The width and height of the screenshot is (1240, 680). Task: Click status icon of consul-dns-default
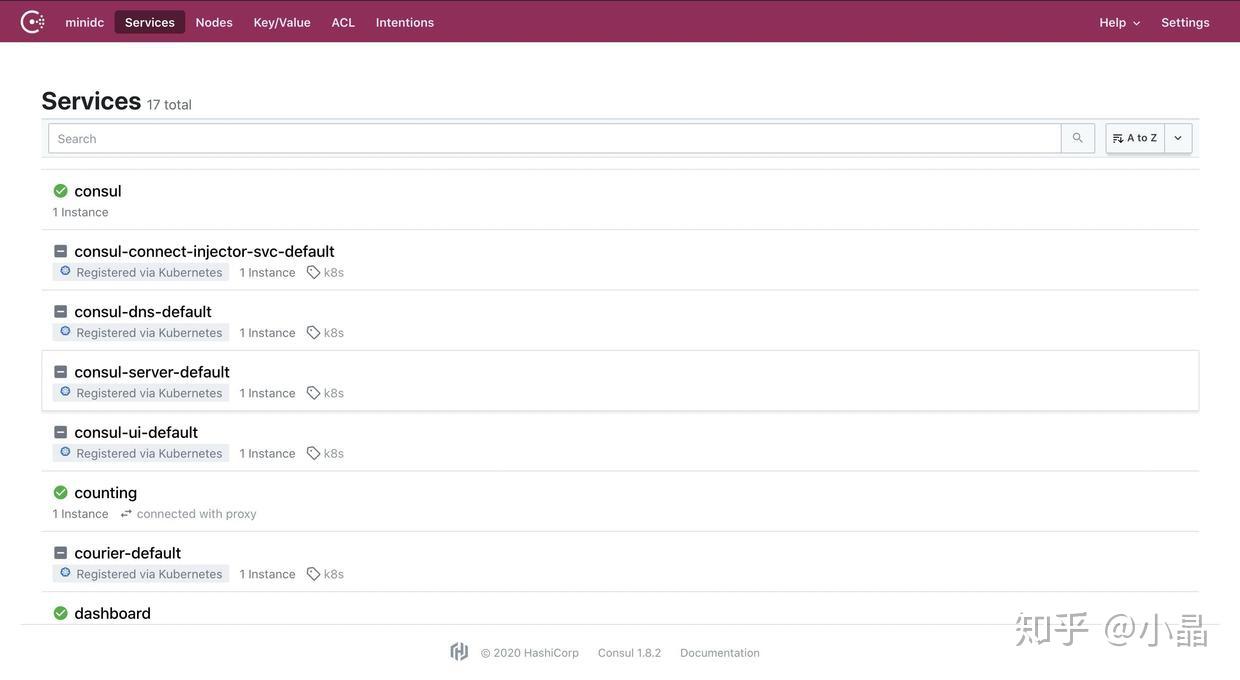(x=60, y=311)
